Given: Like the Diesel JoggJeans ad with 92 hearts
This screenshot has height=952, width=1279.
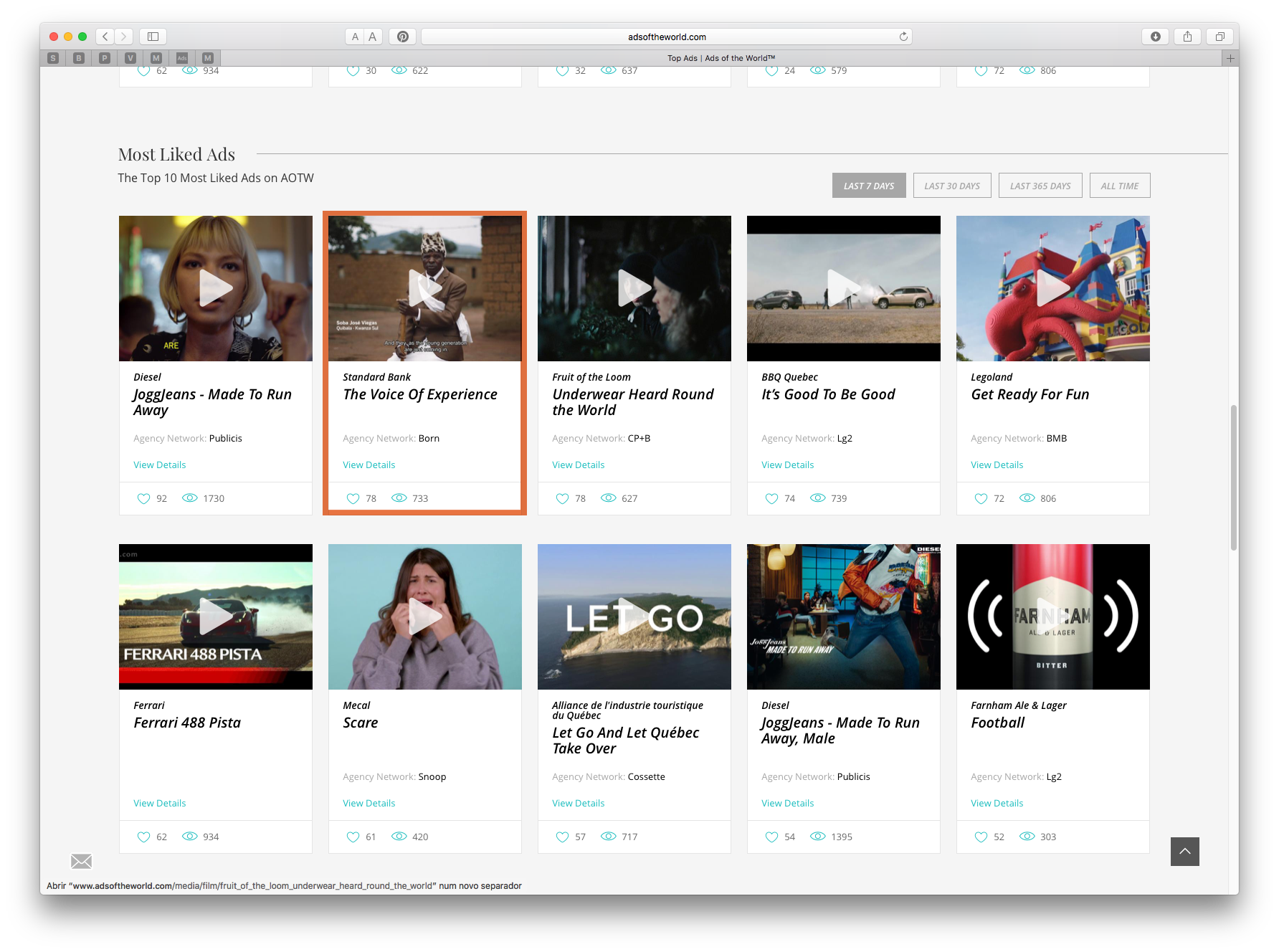Looking at the screenshot, I should [143, 498].
